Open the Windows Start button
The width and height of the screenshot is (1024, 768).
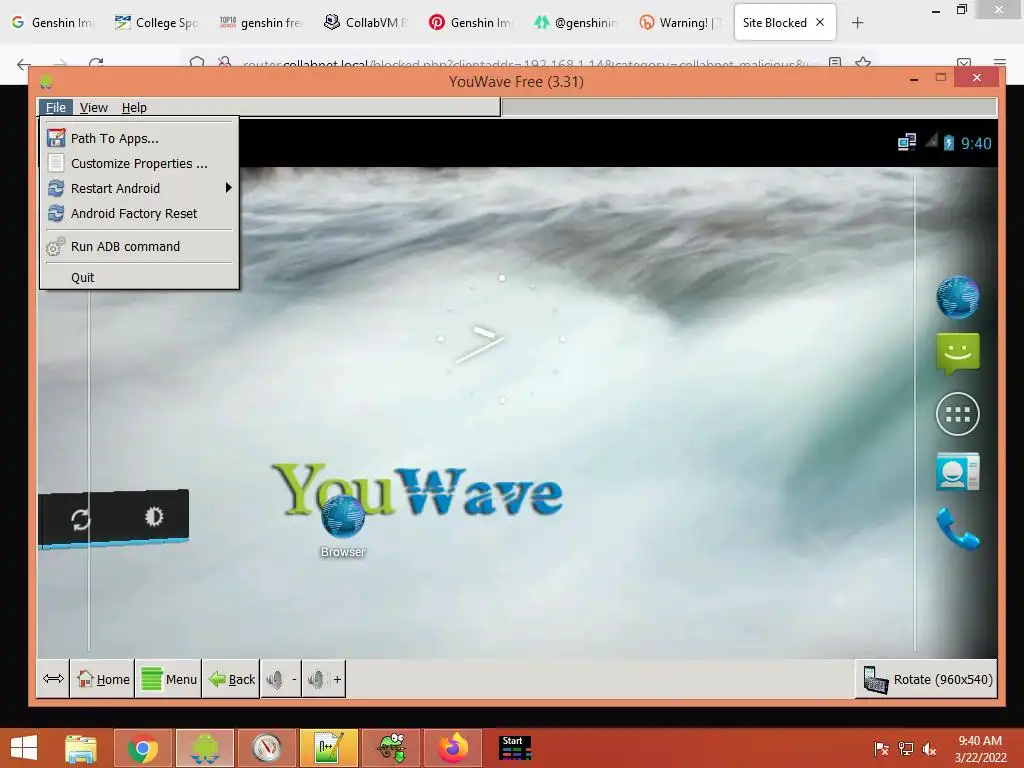[24, 748]
